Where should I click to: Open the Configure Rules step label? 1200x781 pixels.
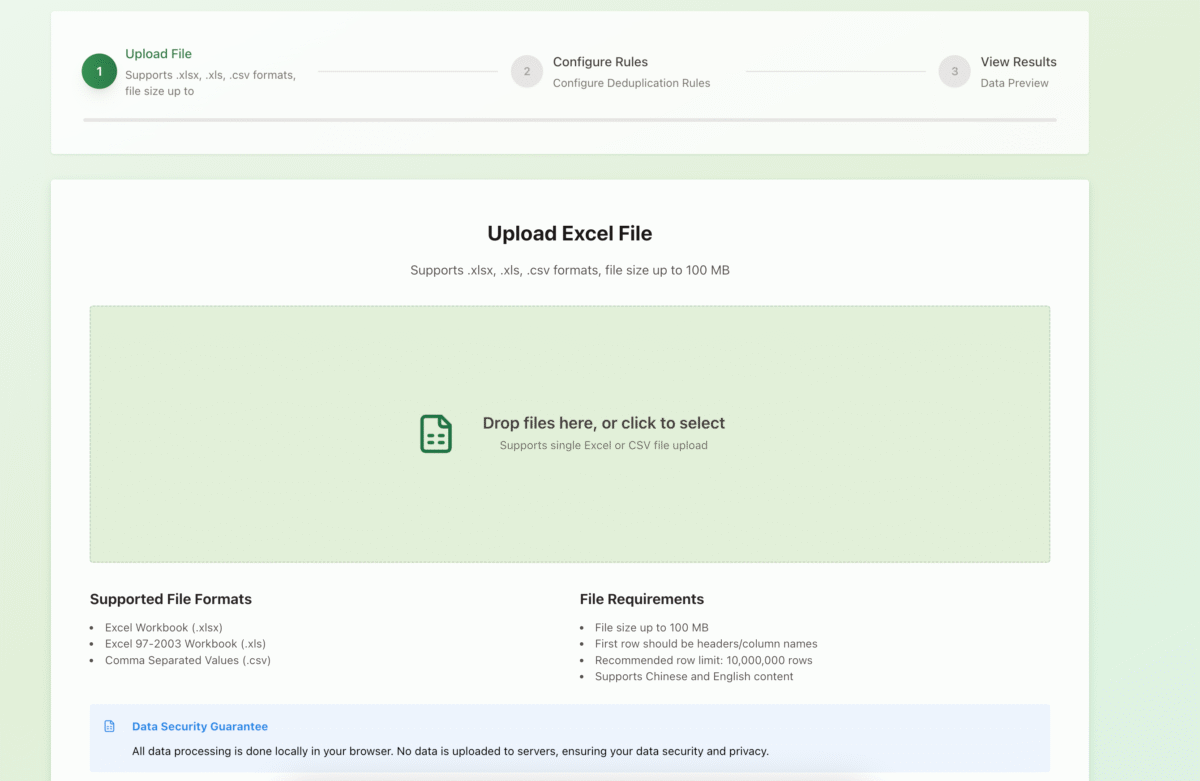pyautogui.click(x=600, y=62)
